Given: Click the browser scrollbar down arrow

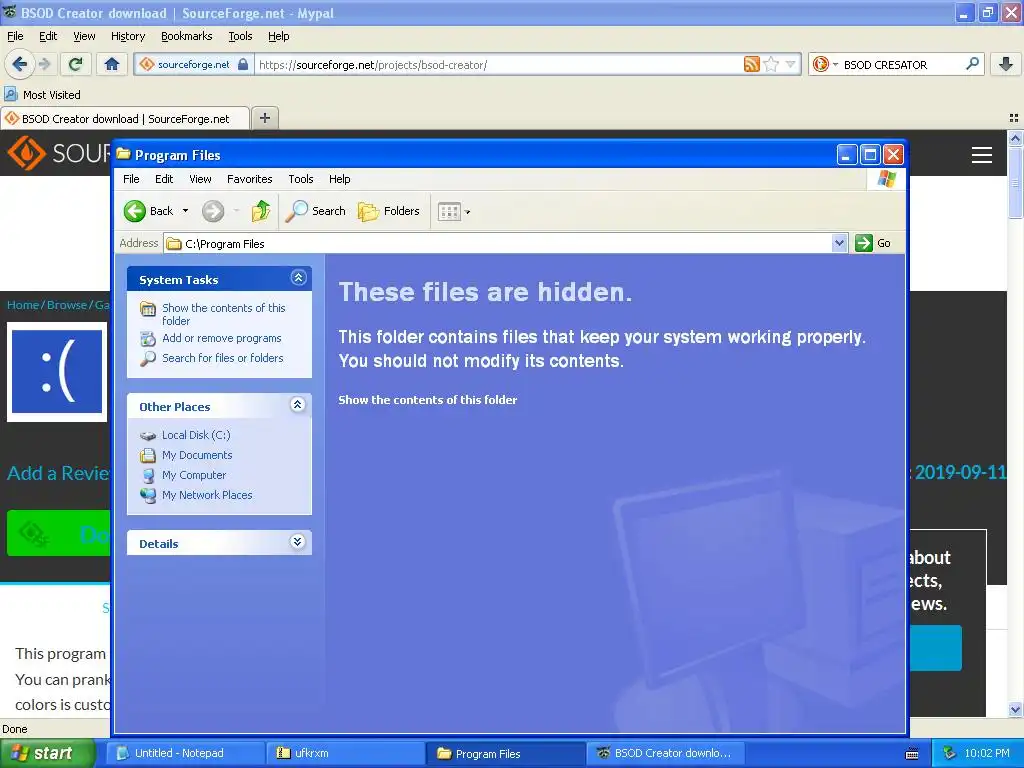Looking at the screenshot, I should 1015,709.
